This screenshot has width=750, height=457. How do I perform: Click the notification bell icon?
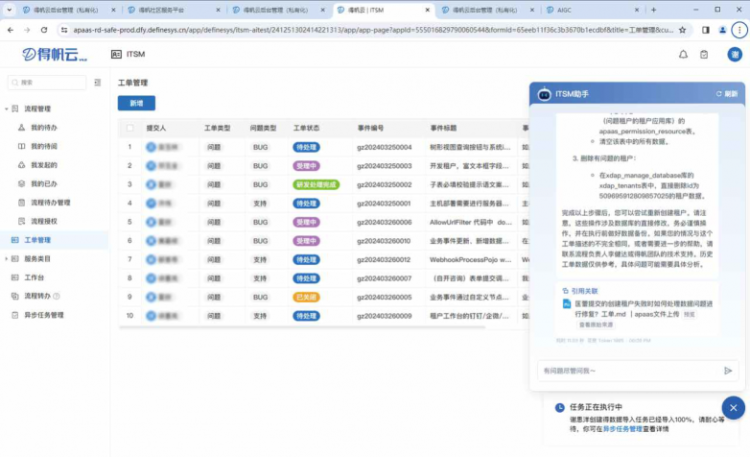click(x=683, y=55)
